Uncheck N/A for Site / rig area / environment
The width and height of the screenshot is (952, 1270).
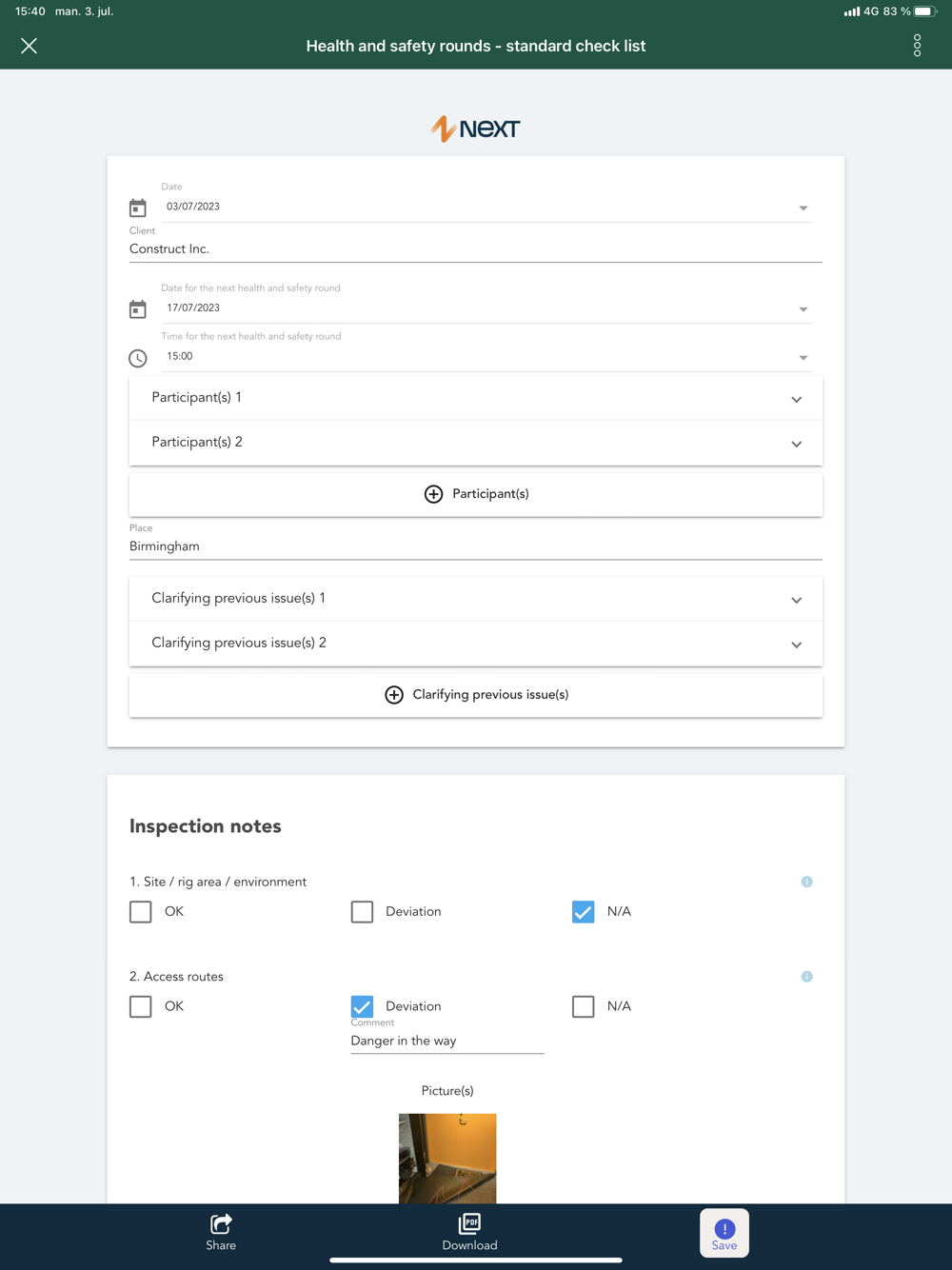click(584, 912)
